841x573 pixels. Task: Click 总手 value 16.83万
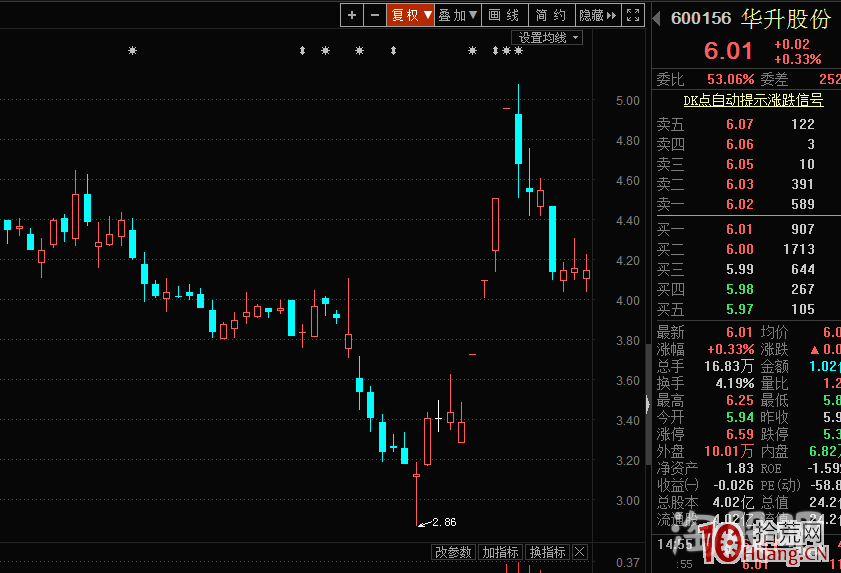(x=729, y=366)
